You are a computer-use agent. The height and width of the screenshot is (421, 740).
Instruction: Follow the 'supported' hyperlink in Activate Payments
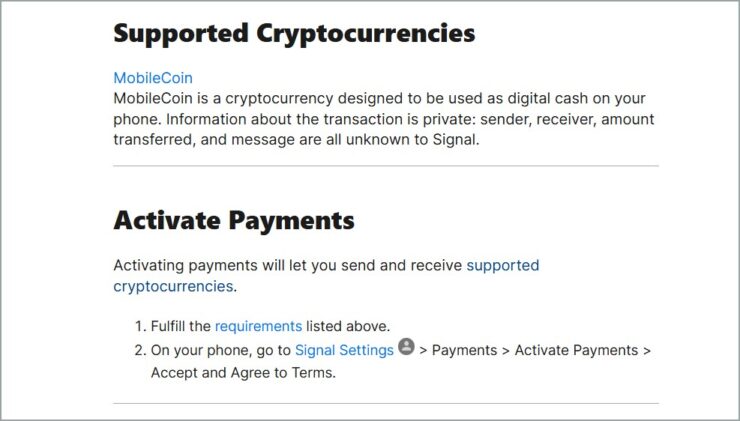pyautogui.click(x=503, y=265)
